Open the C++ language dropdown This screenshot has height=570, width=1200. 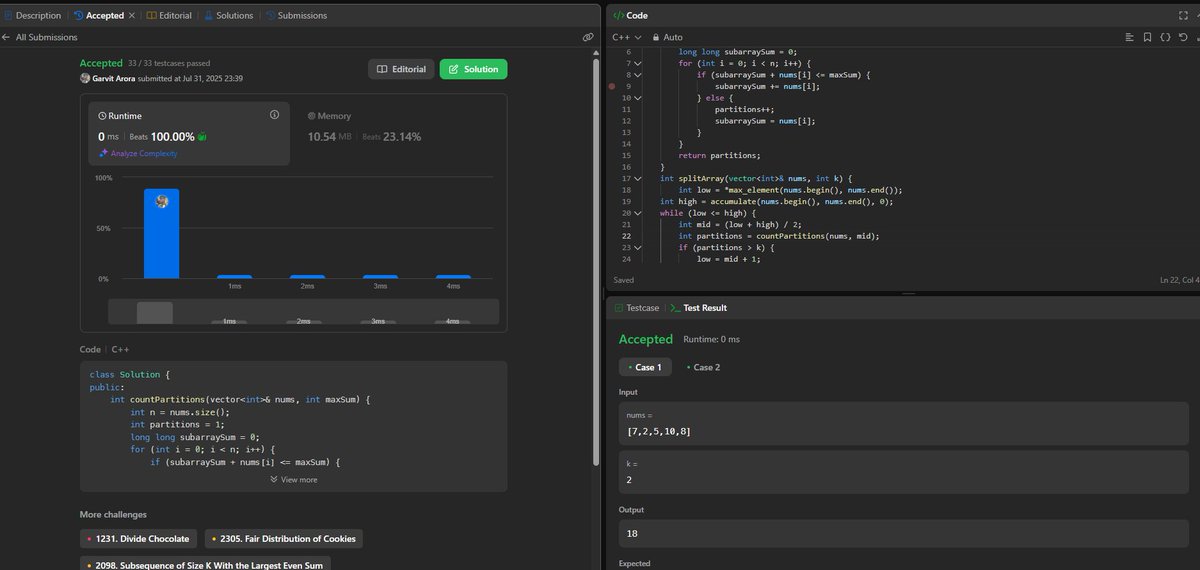(626, 37)
